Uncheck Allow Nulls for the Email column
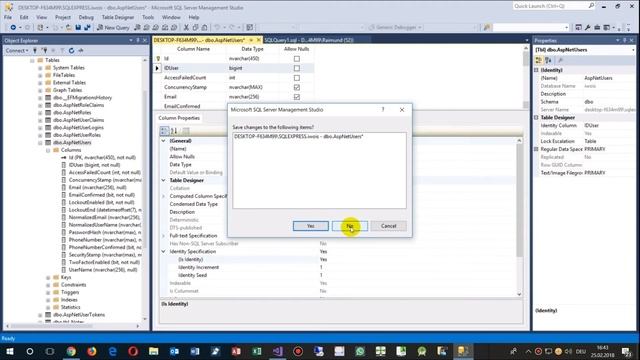Screen dimensions: 640x360 (297, 97)
